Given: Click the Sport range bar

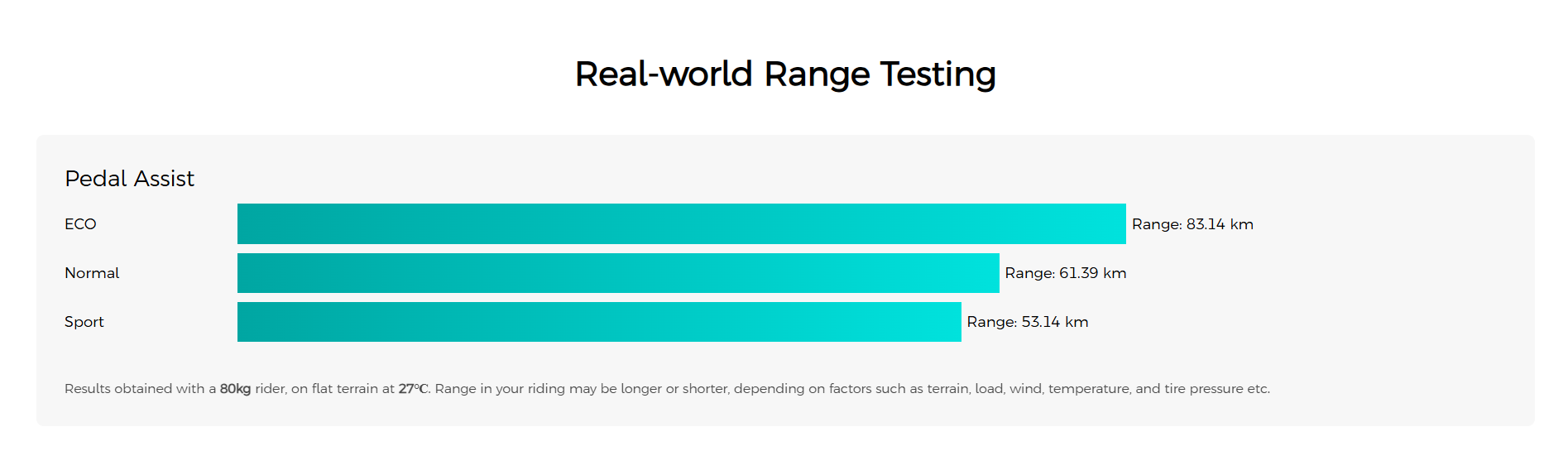Looking at the screenshot, I should tap(599, 322).
